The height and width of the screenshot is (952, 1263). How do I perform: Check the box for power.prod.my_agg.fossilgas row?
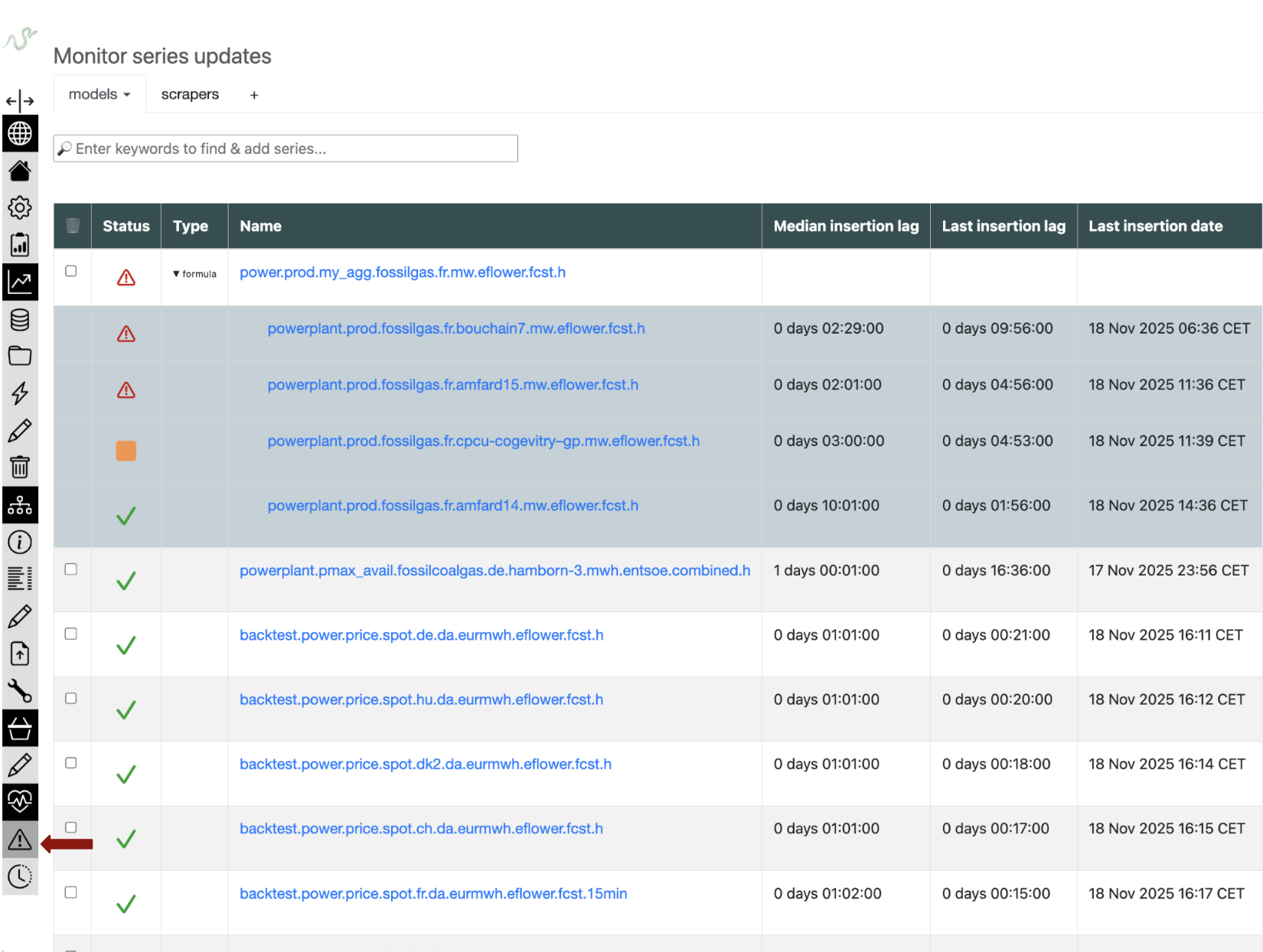point(71,271)
